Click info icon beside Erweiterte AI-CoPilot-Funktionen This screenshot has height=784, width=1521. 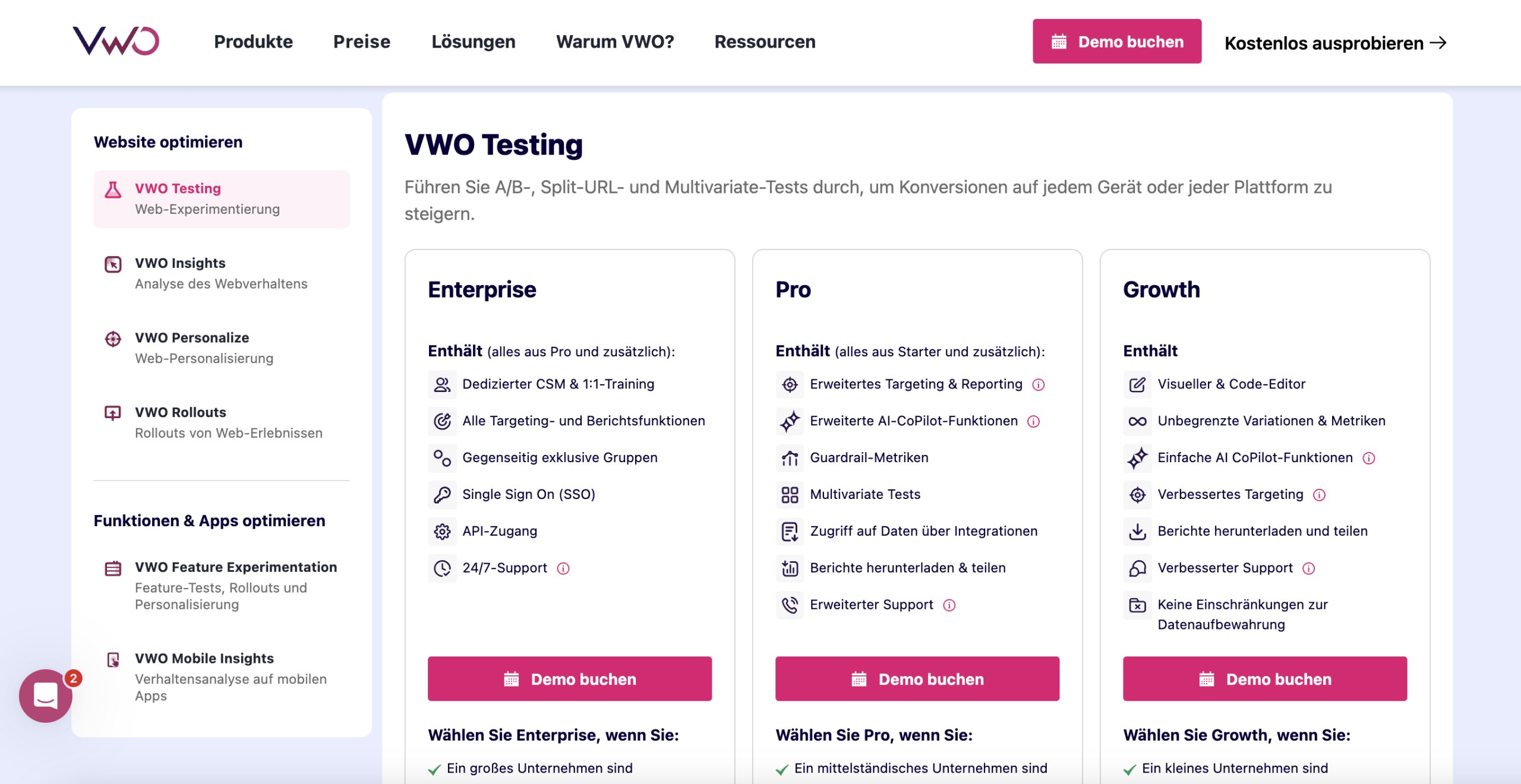(1034, 421)
